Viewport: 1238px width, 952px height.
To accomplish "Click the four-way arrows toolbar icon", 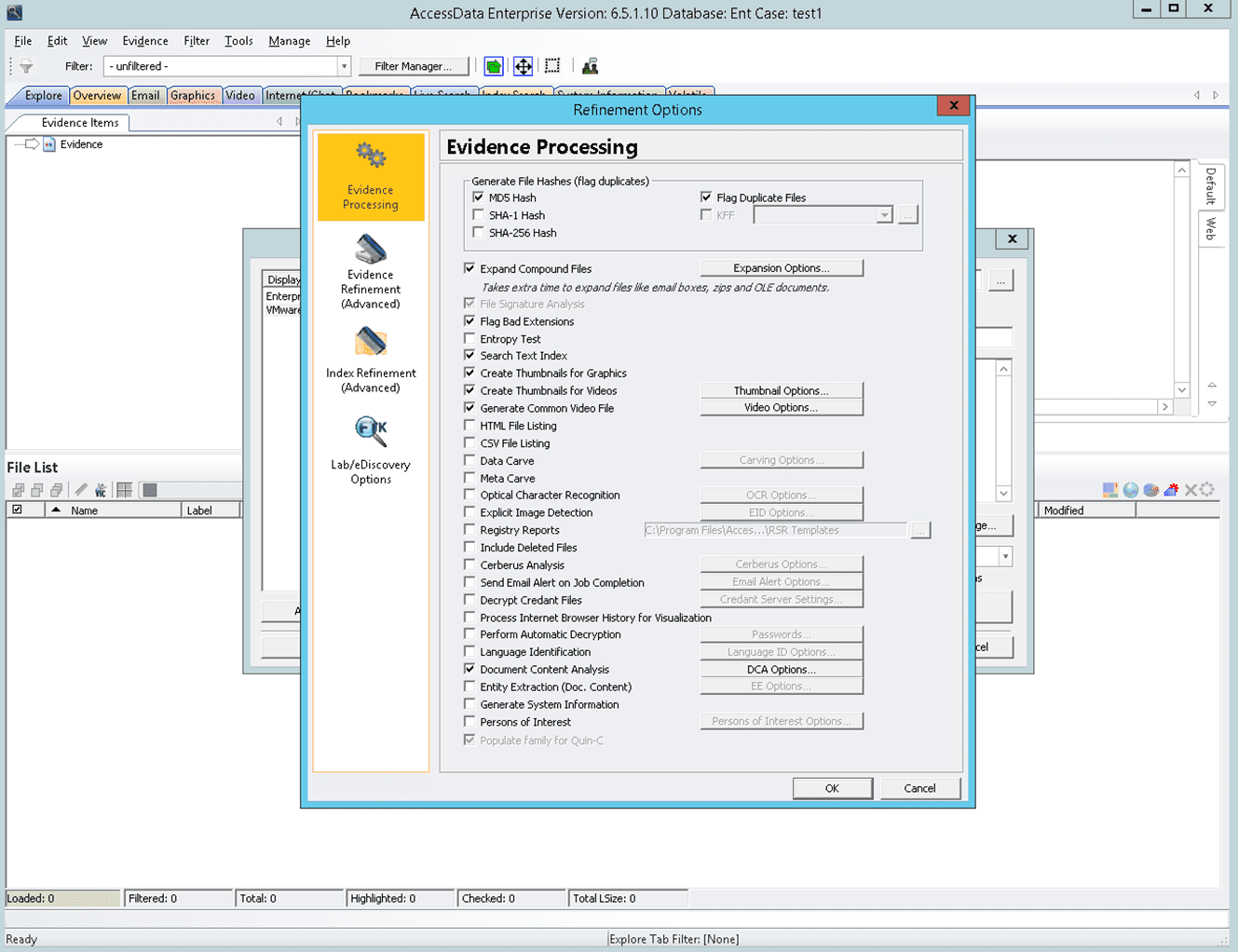I will [x=524, y=66].
